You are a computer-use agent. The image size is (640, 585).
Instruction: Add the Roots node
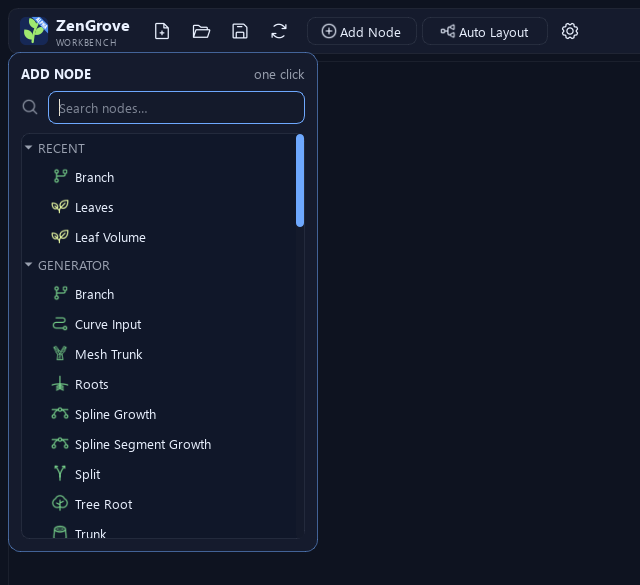tap(91, 385)
